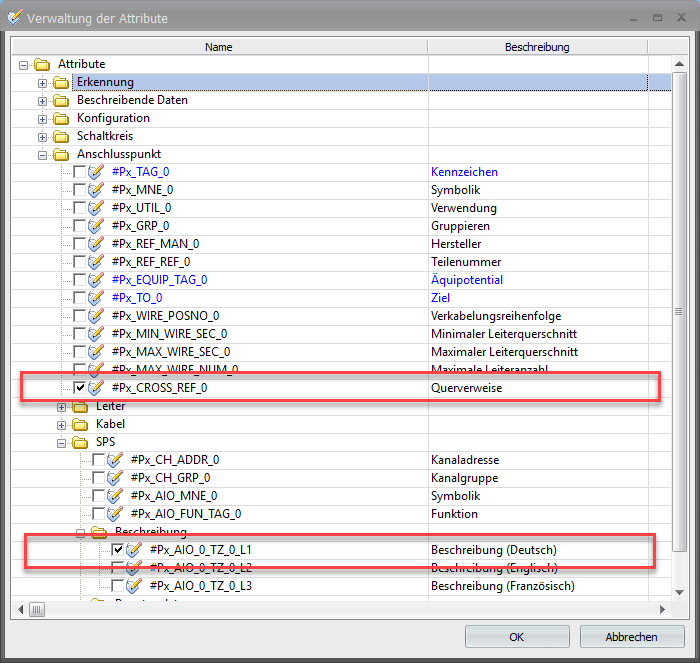Confirm with the OK button
The width and height of the screenshot is (700, 663).
click(x=516, y=636)
